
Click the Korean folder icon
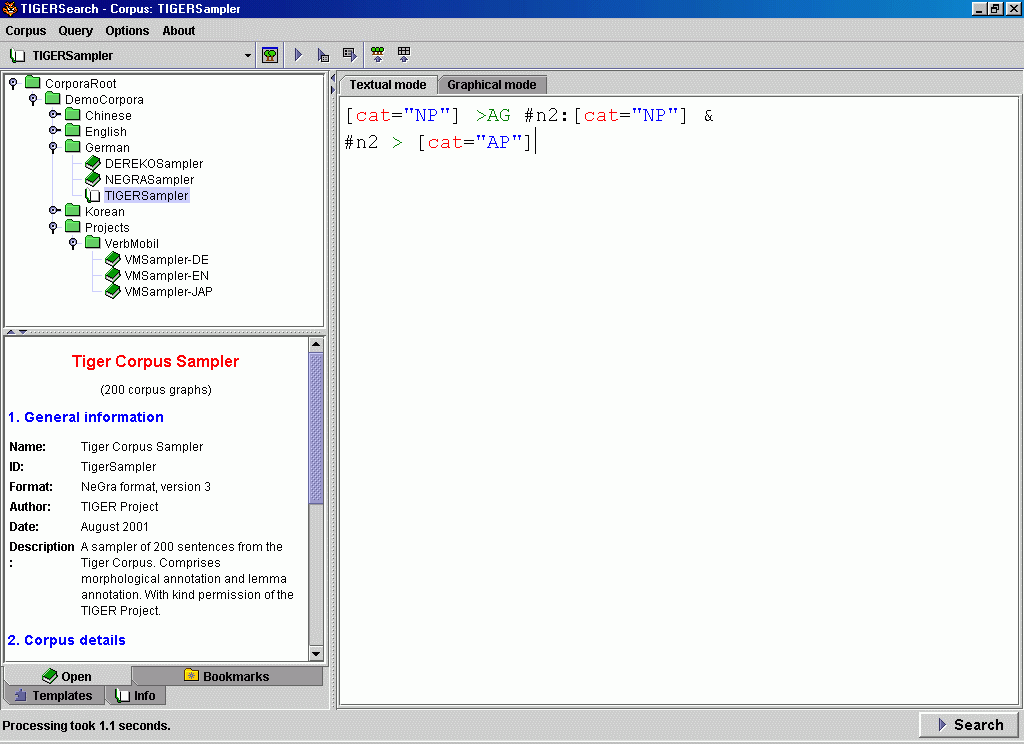(x=73, y=210)
